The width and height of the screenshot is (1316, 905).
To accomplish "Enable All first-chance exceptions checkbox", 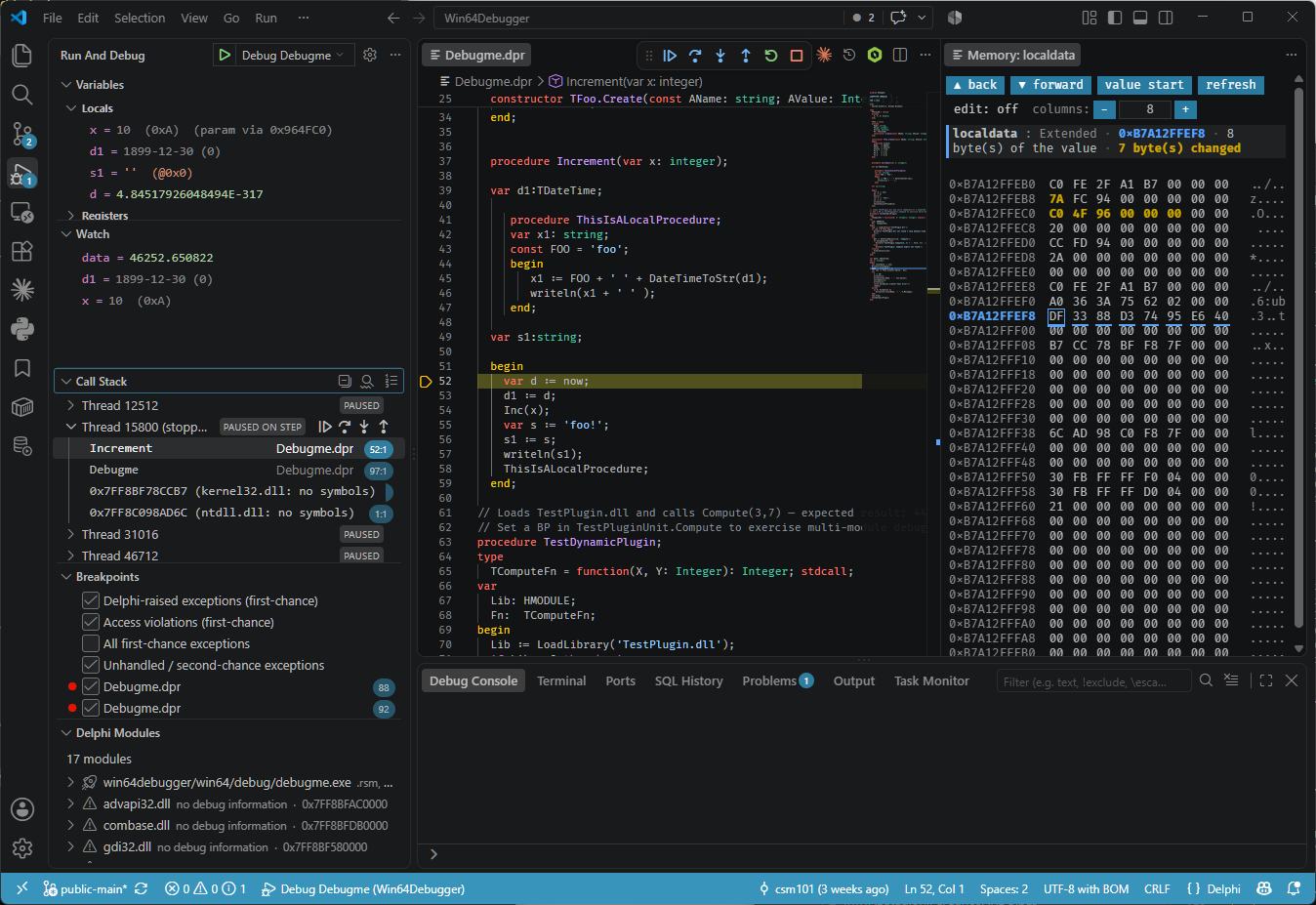I will [x=91, y=644].
